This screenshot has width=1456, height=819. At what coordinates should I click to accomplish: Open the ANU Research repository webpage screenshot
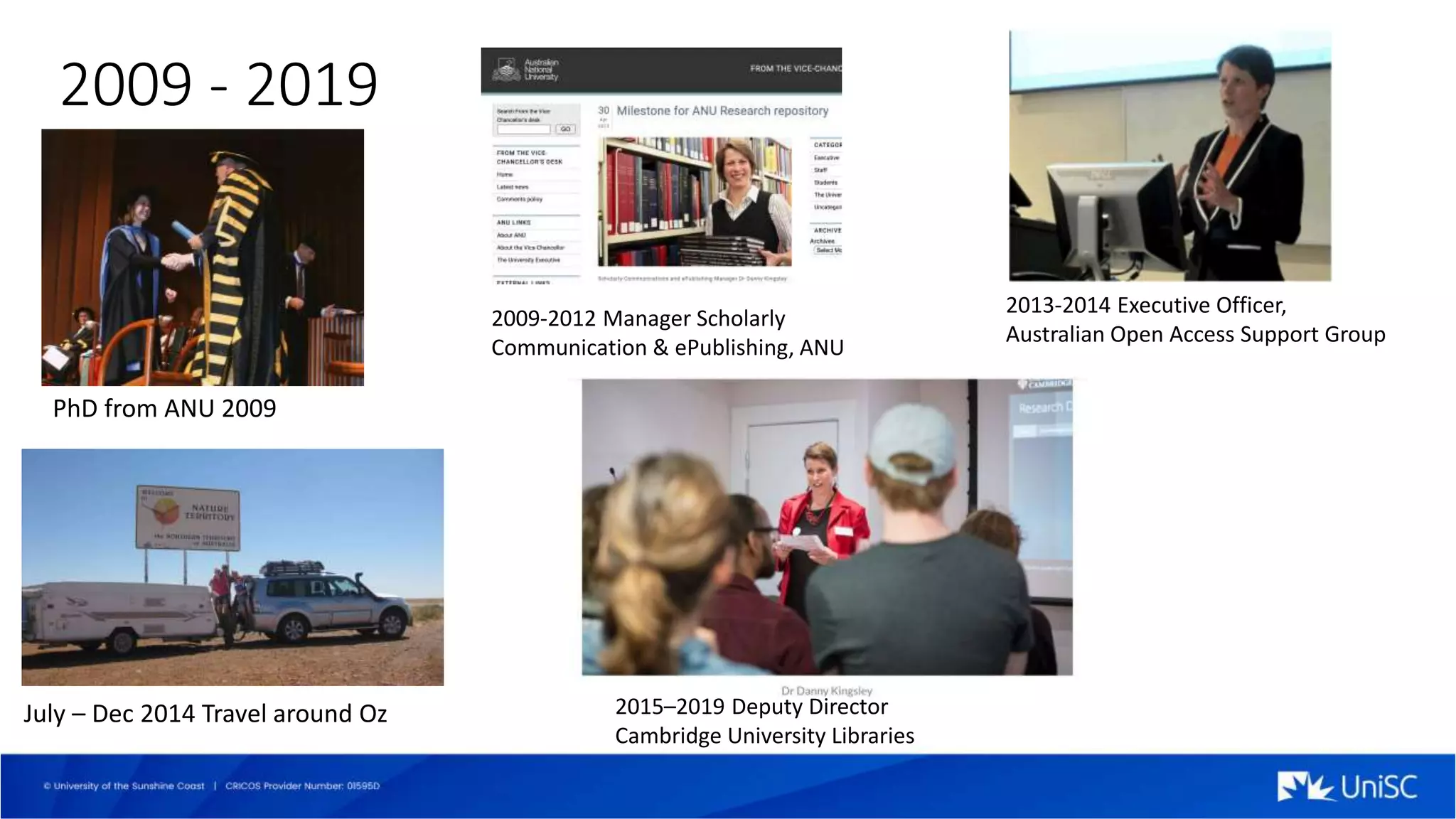point(661,166)
